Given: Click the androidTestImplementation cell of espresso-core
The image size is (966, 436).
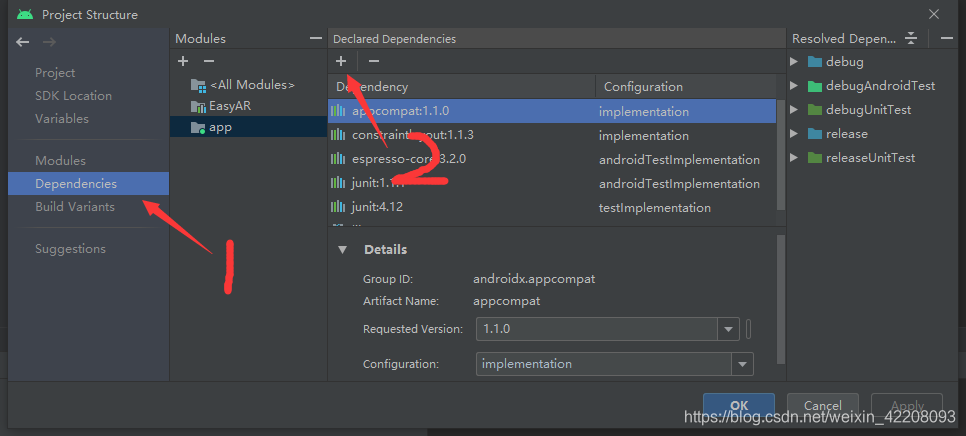Looking at the screenshot, I should pos(679,159).
